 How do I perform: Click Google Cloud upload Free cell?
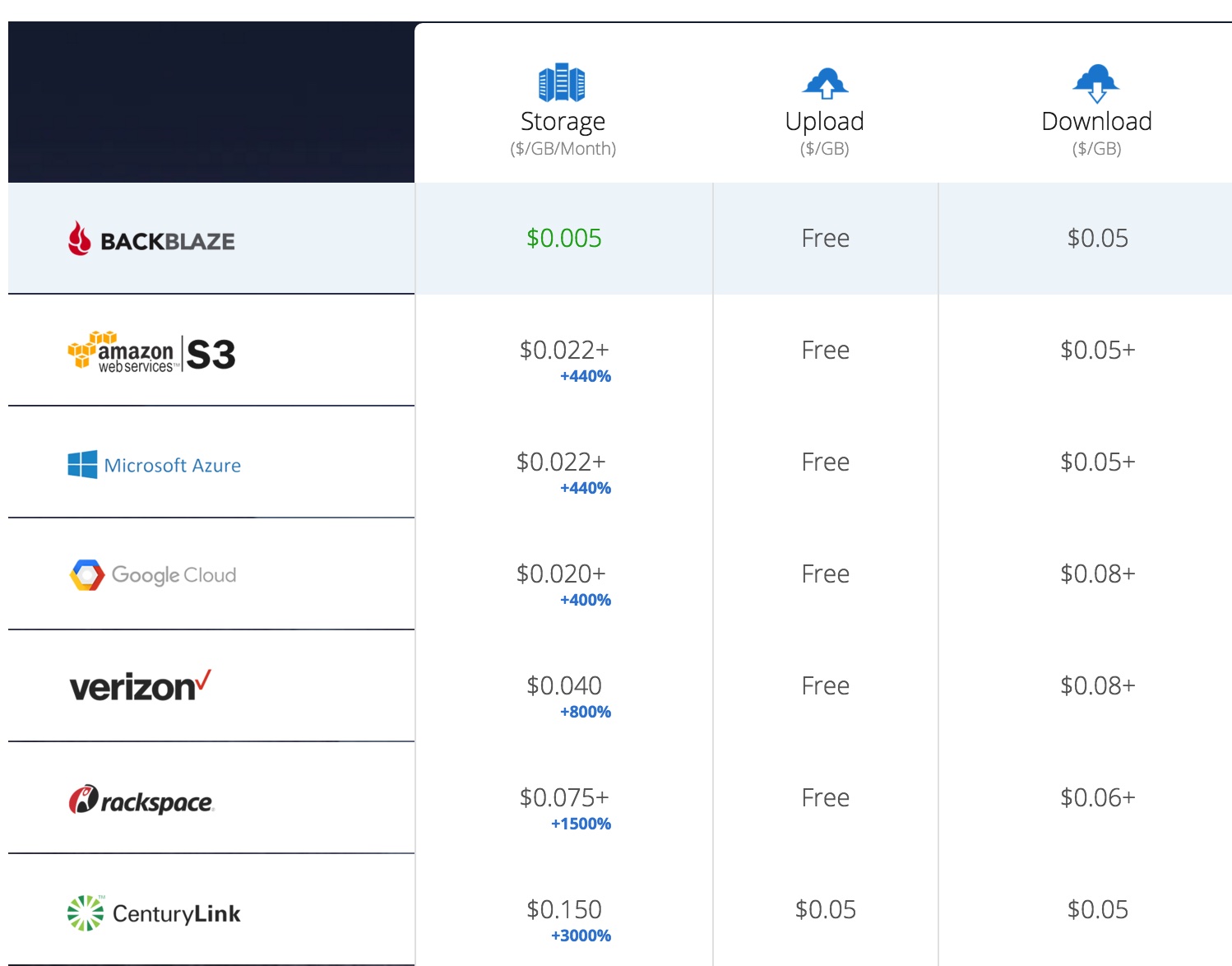pos(825,574)
